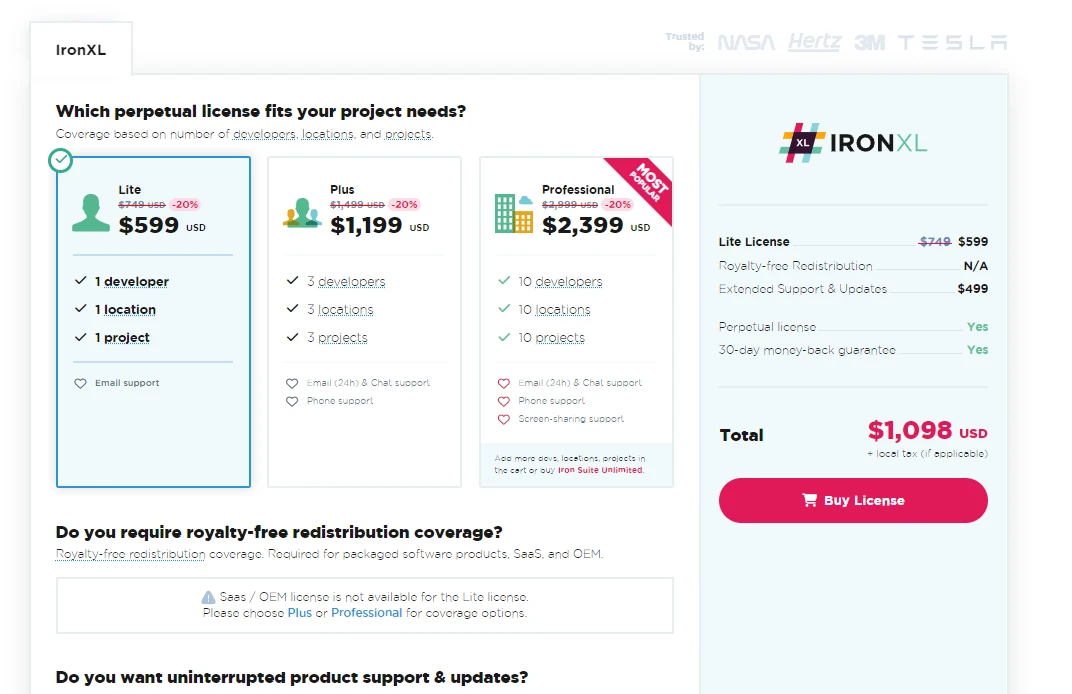Click the Lite plan single-person icon

[91, 212]
